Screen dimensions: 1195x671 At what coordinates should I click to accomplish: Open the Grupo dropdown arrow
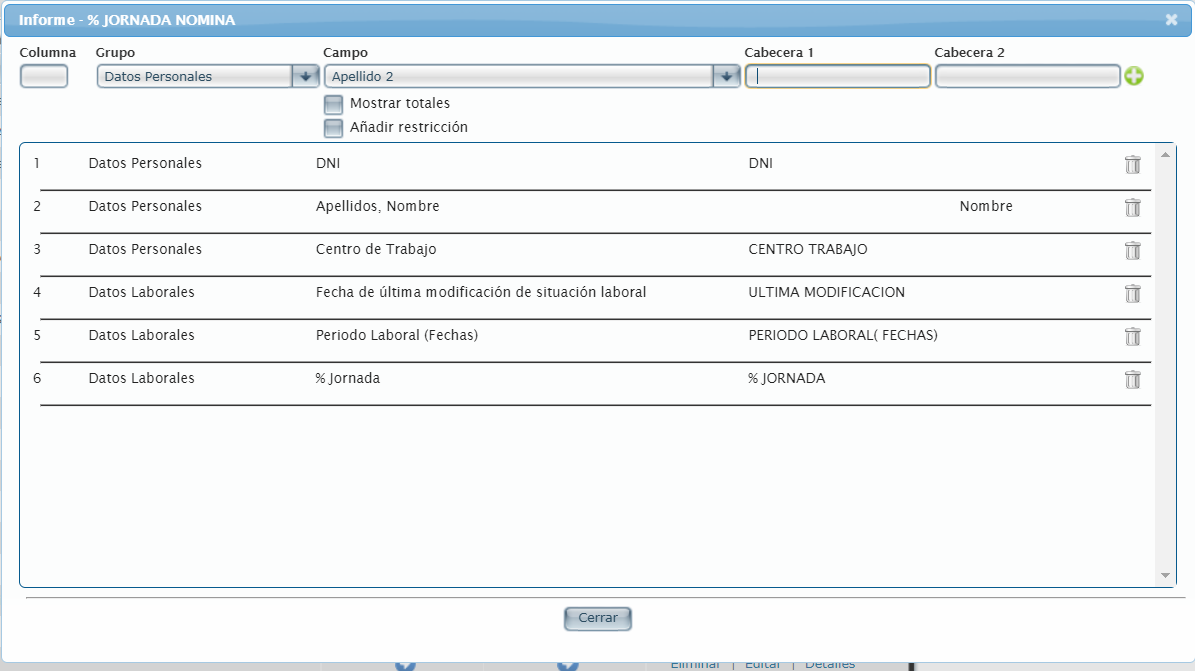pos(305,77)
